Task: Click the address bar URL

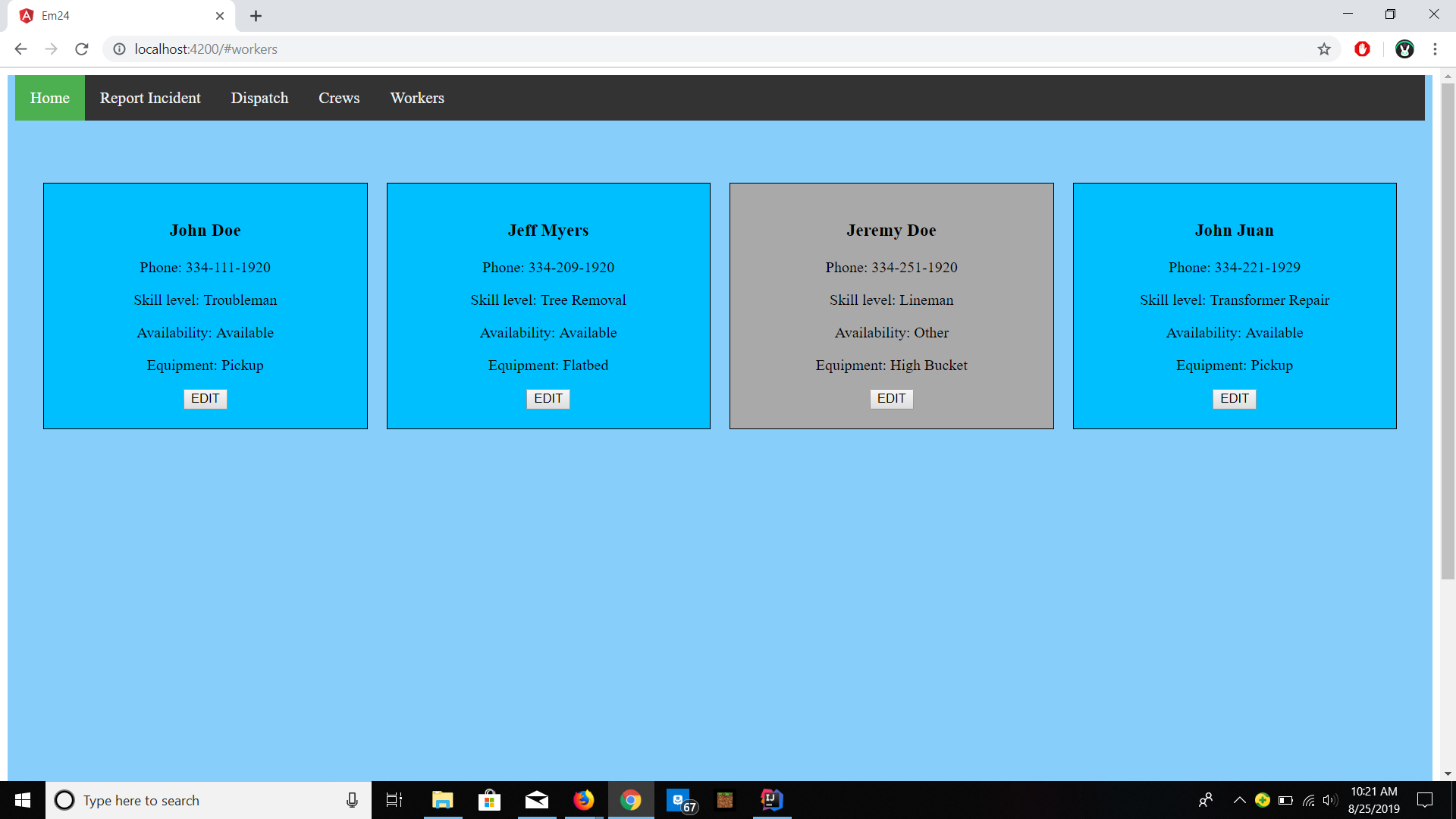Action: 206,49
